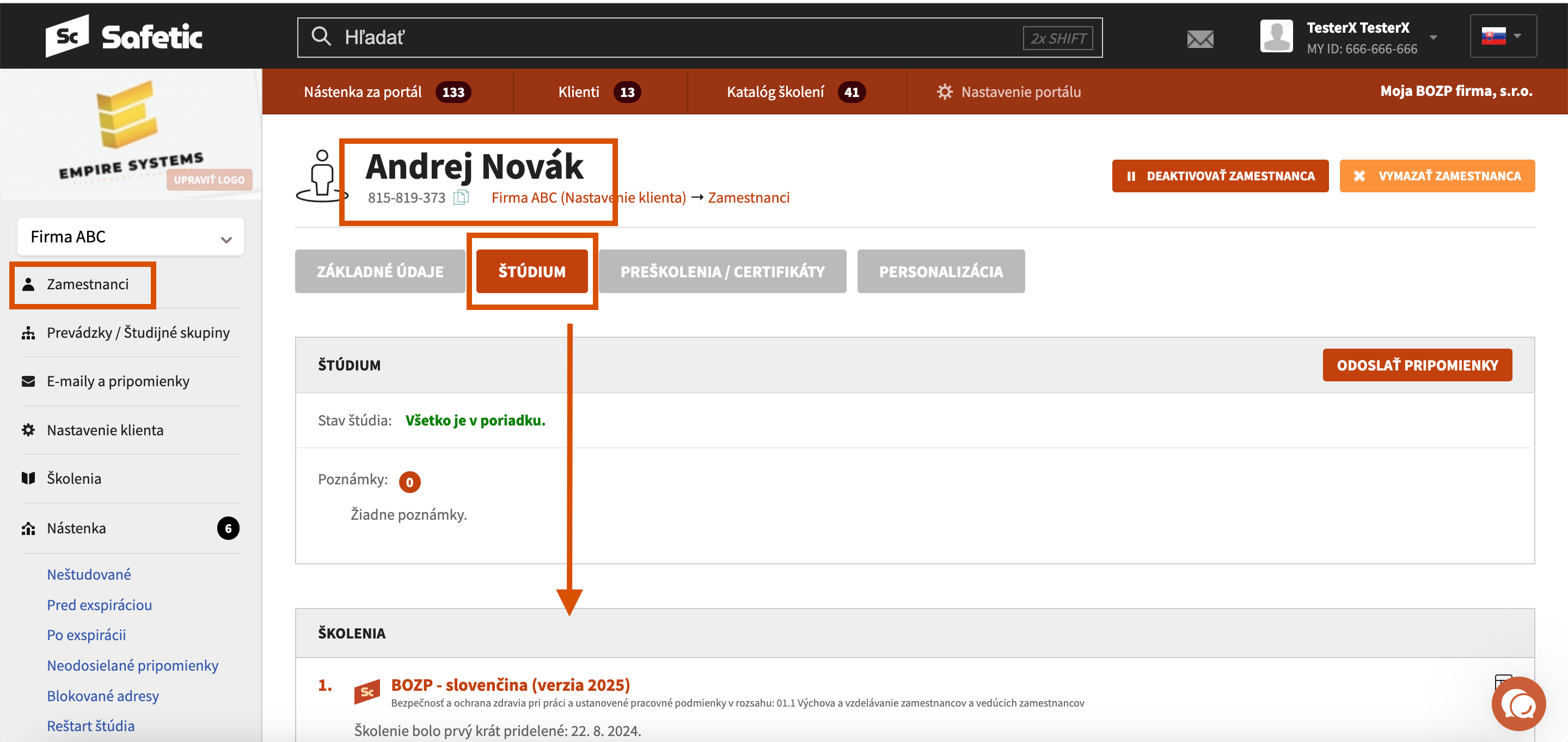Click the home icon beside Nástenka
1568x742 pixels.
(28, 528)
